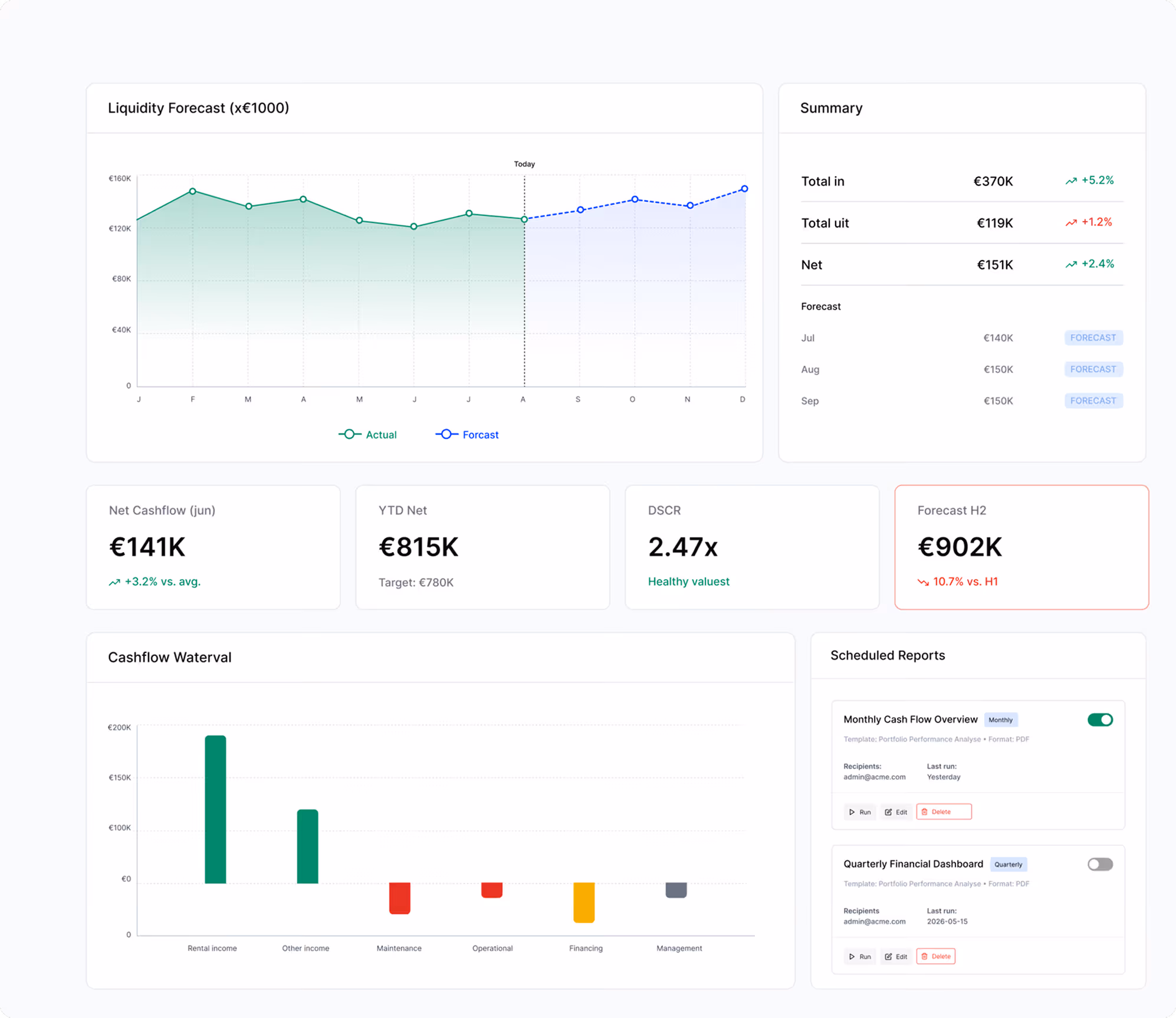Open the YTD Net card
Viewport: 1176px width, 1018px height.
[x=482, y=547]
